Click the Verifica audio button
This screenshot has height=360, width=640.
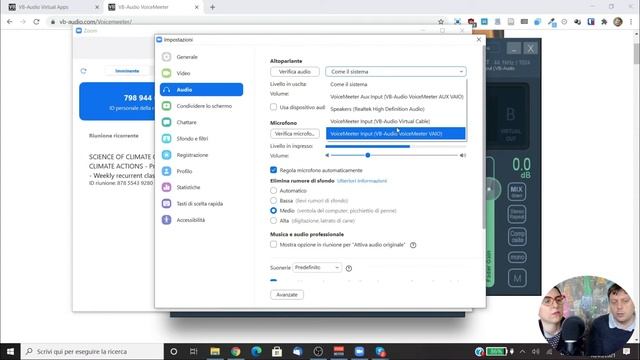(x=295, y=71)
